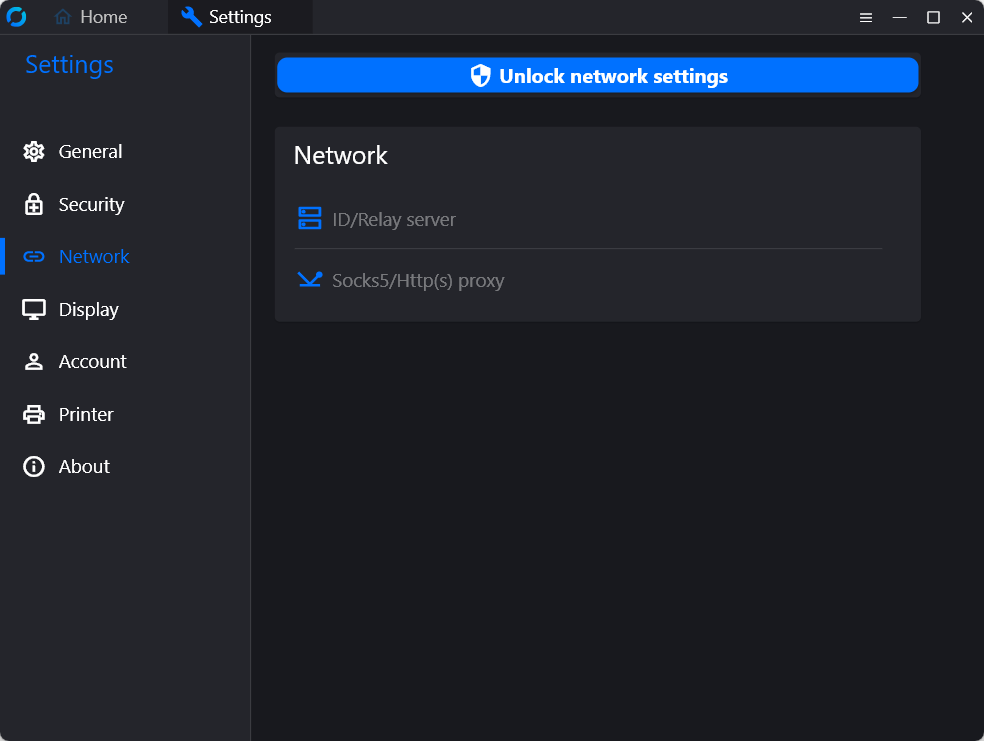Click the General gear icon

34,152
